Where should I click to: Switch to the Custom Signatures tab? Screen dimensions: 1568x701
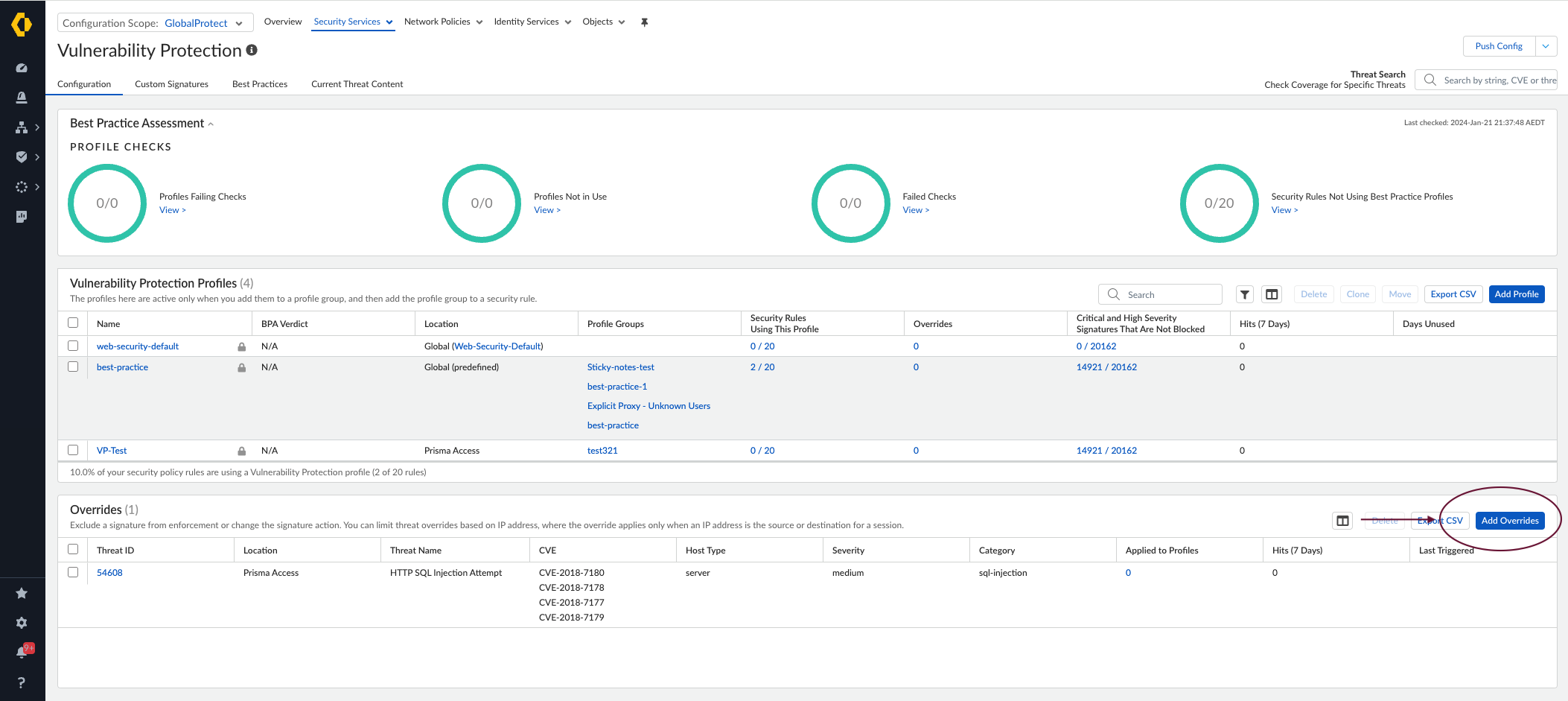pos(171,84)
